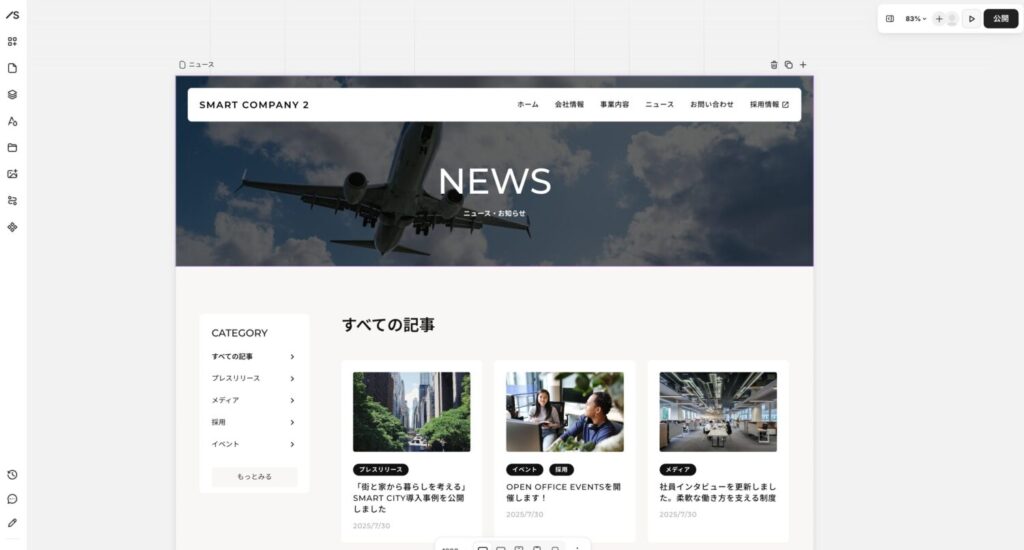
Task: Click the 公開 publish button
Action: click(x=1000, y=19)
